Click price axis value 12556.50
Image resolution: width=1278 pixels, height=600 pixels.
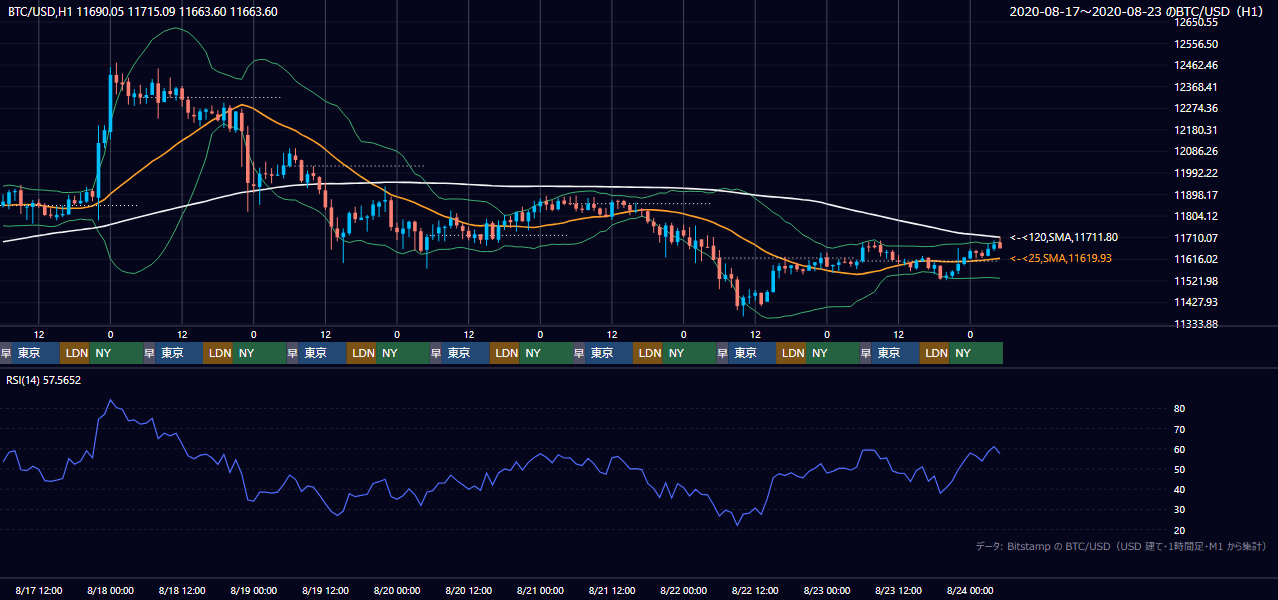(1195, 44)
